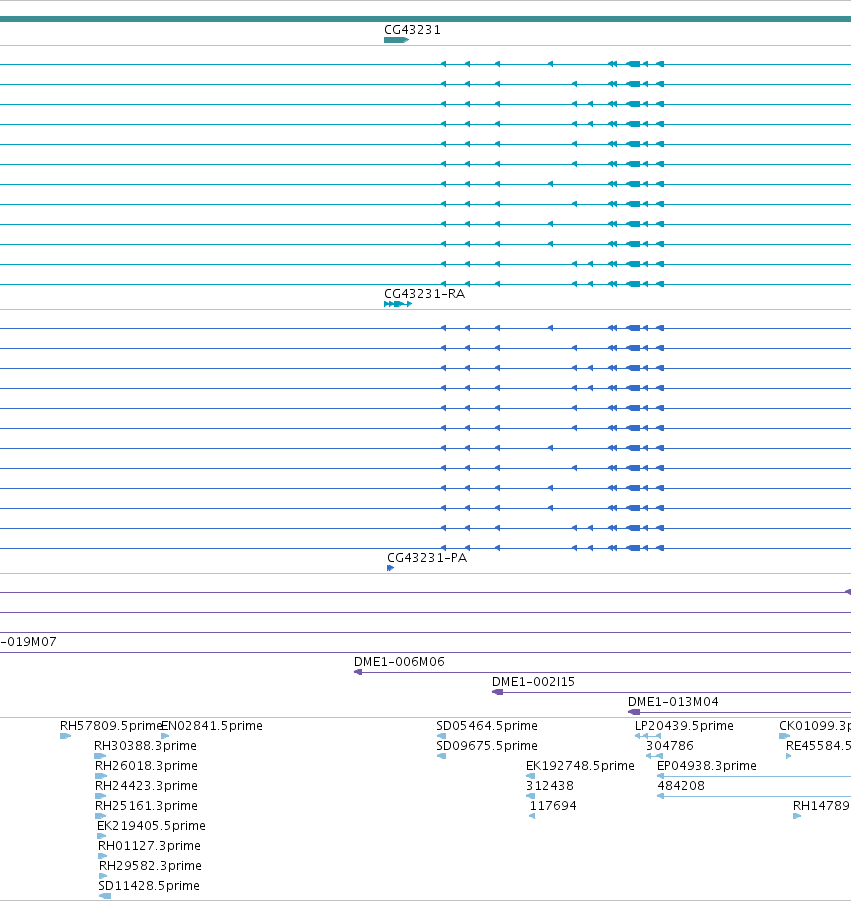Open the CG43231-PA protein label
Screen dimensions: 851x901
coord(427,558)
